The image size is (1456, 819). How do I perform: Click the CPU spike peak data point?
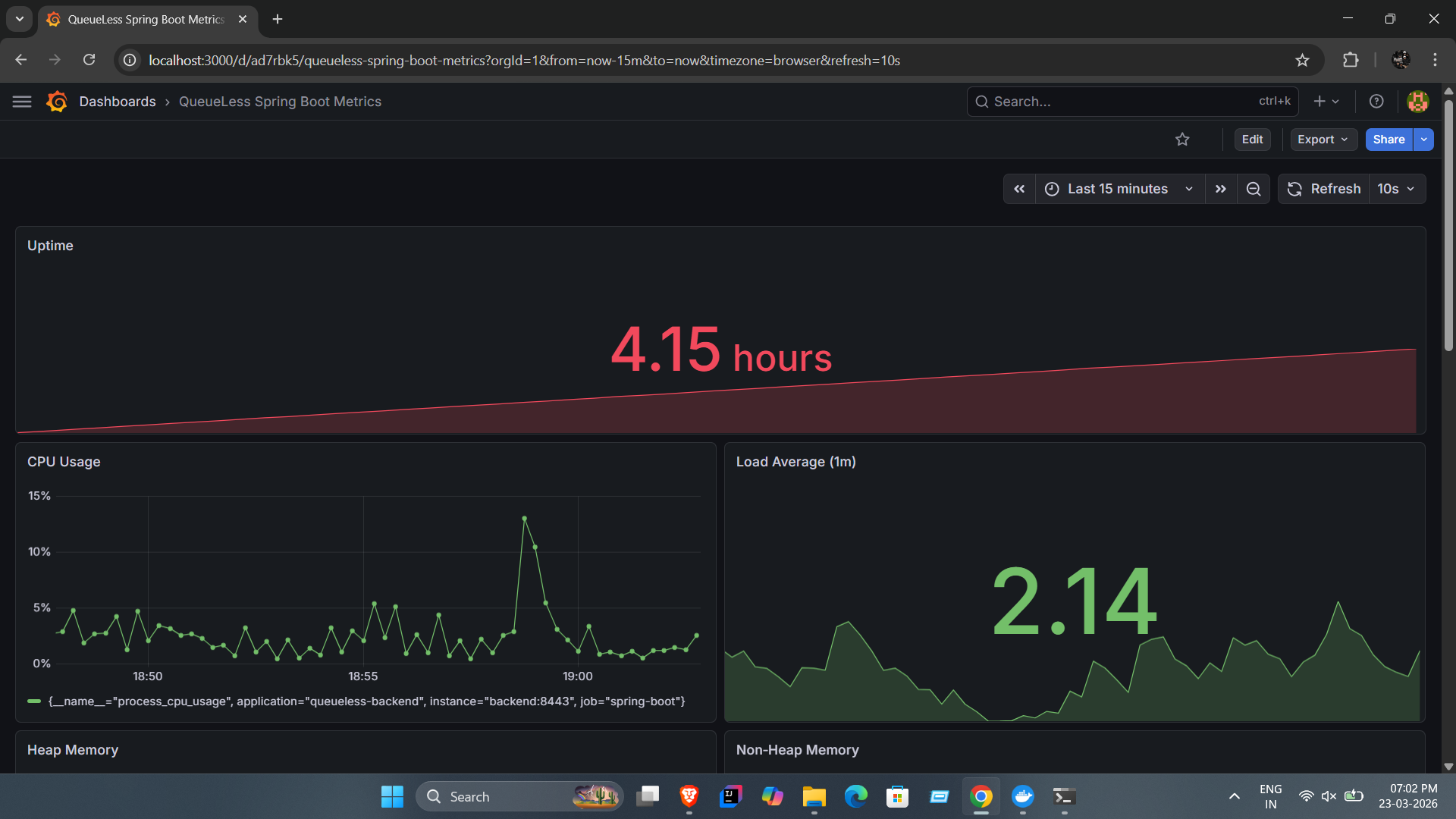(524, 518)
